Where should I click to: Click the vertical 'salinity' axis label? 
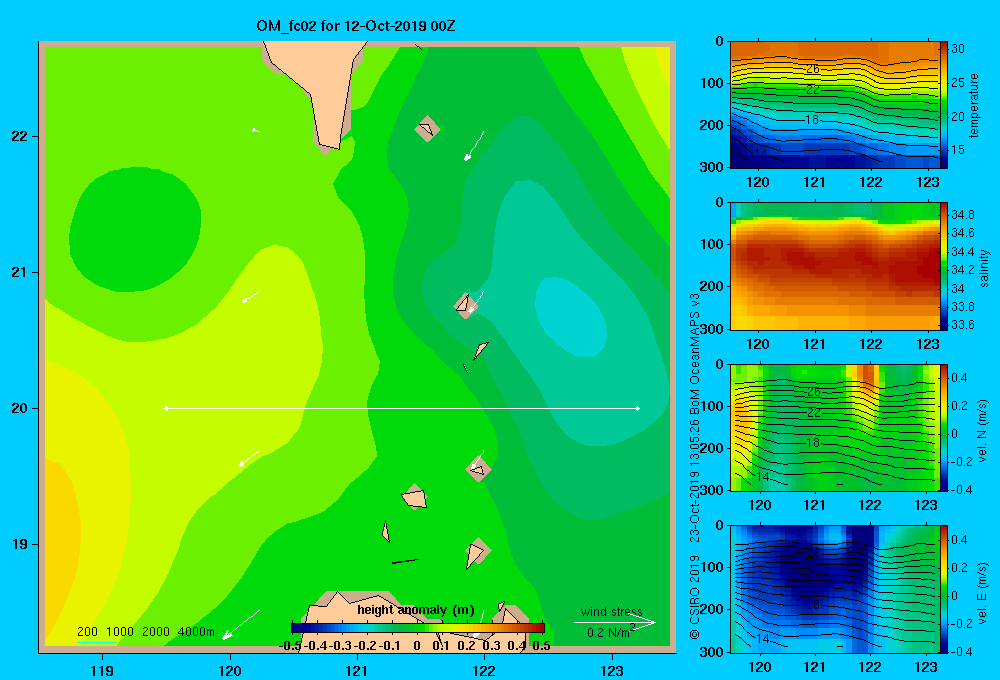pyautogui.click(x=984, y=268)
